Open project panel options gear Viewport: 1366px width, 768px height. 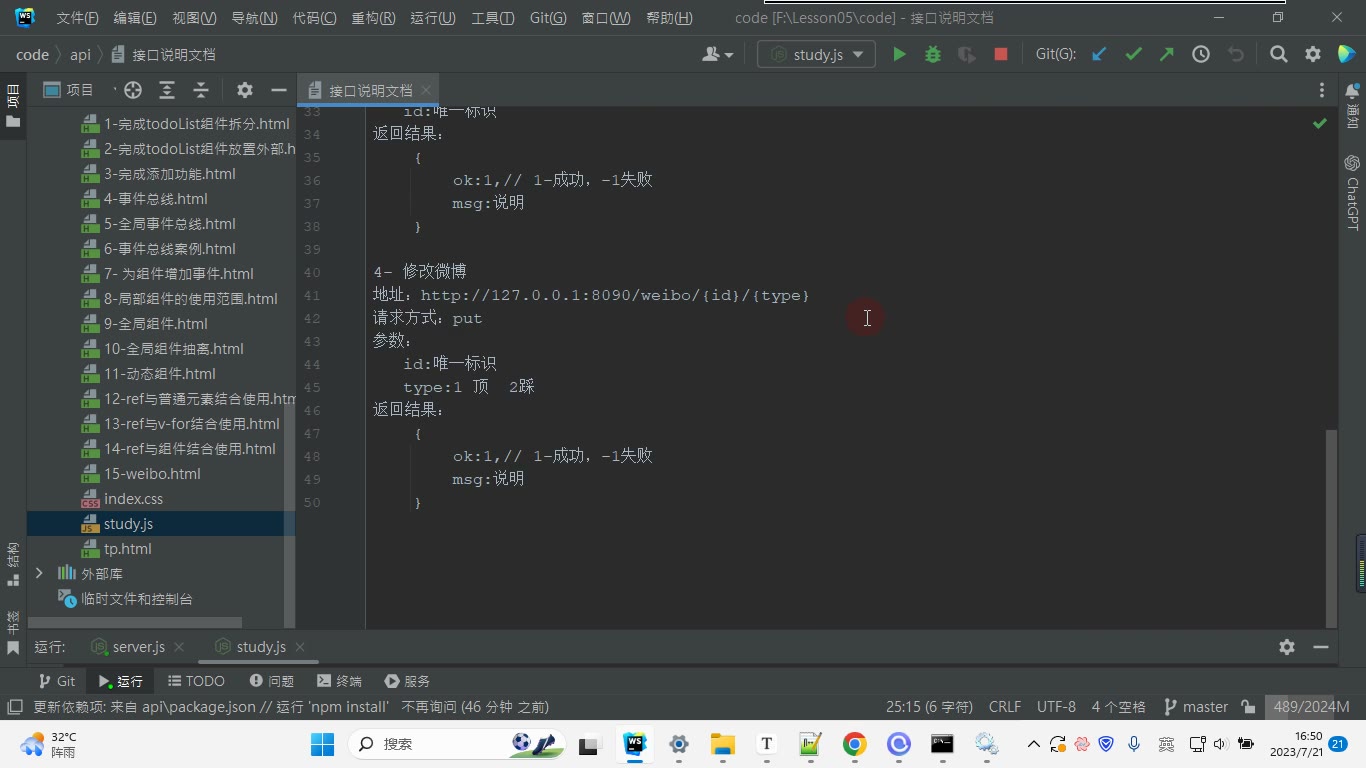pyautogui.click(x=245, y=90)
